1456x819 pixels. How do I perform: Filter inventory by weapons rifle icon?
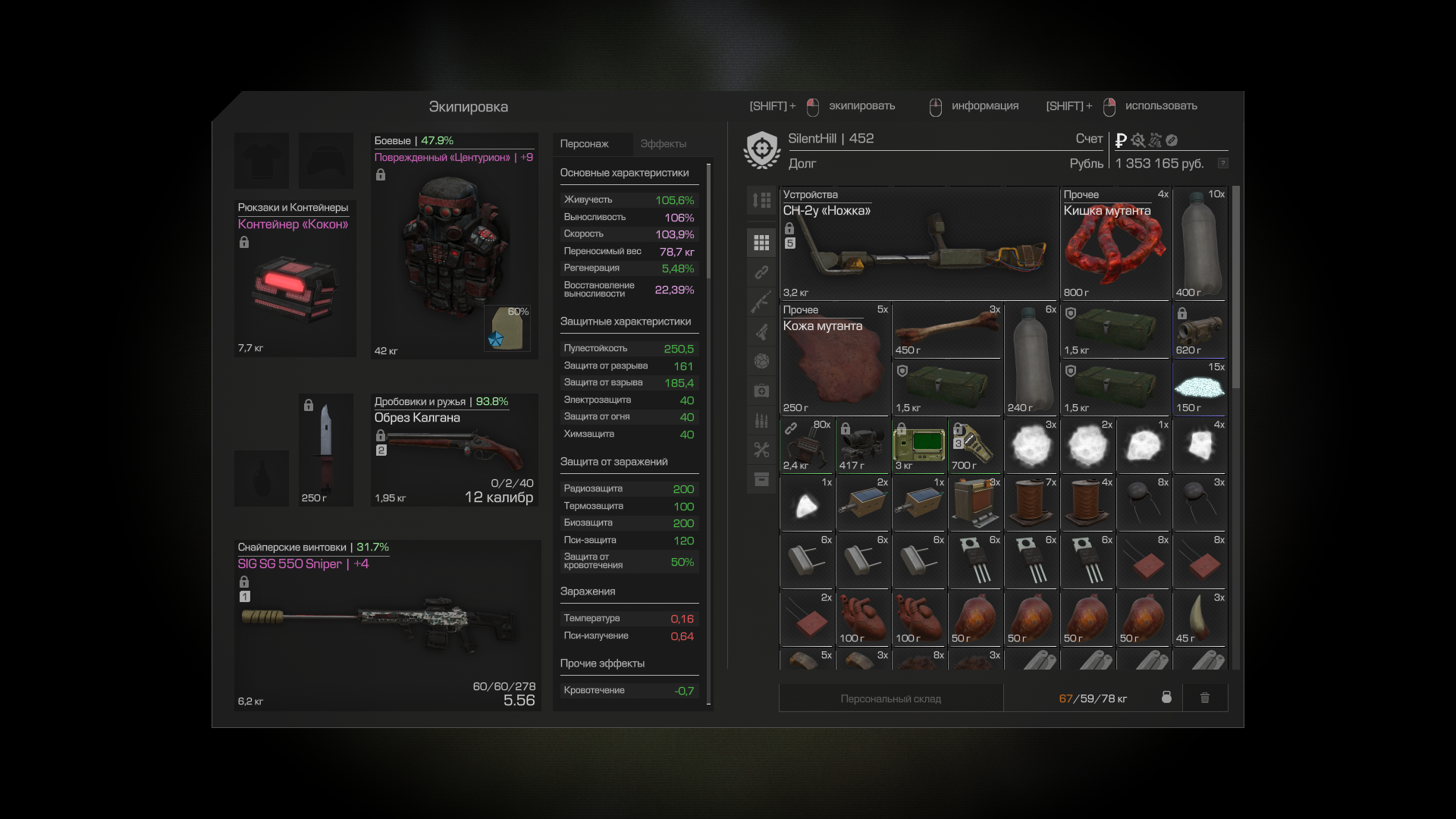coord(761,302)
